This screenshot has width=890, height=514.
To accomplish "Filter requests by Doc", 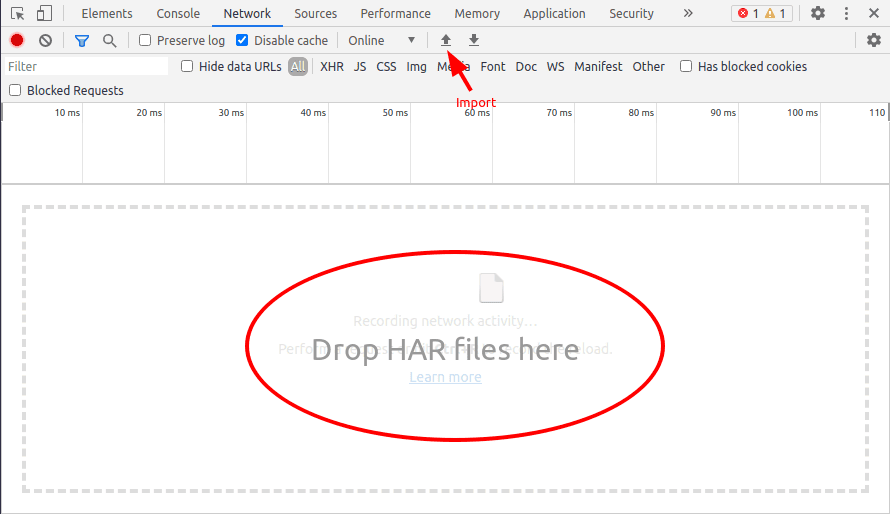I will click(526, 66).
